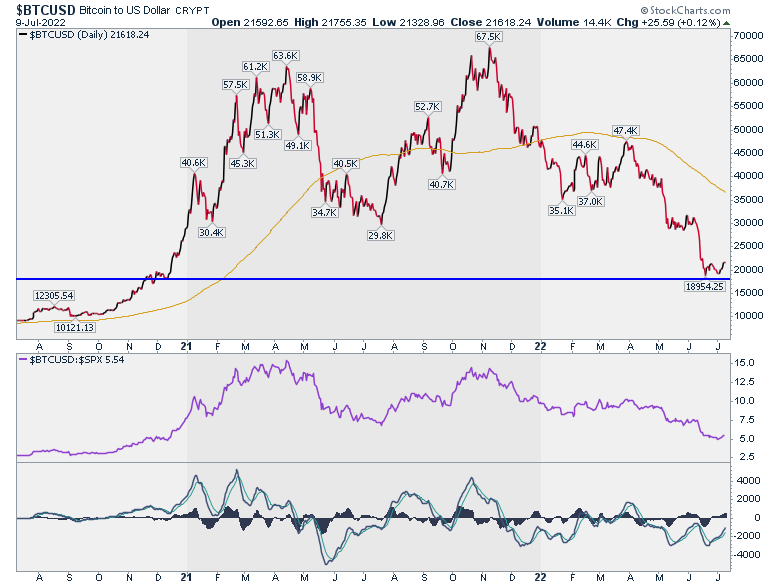780x586 pixels.
Task: Click the 30.4K low price label
Action: [x=211, y=232]
